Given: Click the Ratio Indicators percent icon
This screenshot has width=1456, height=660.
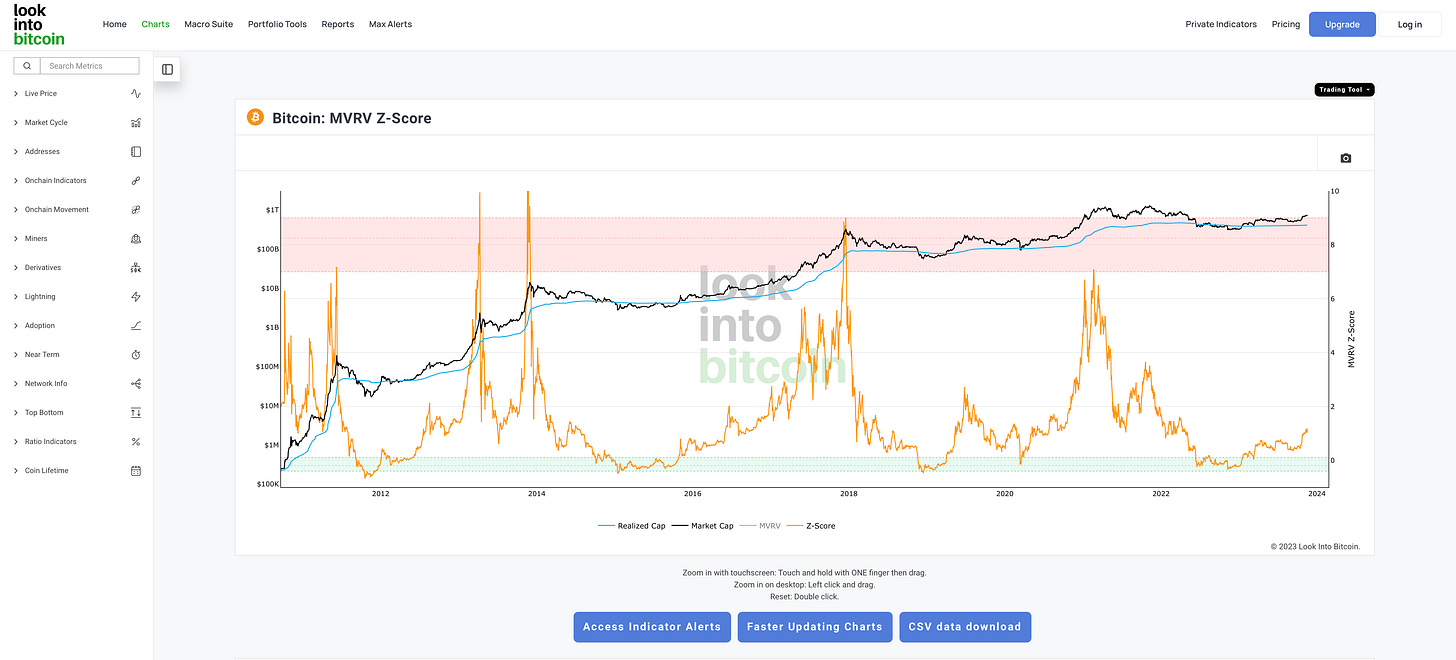Looking at the screenshot, I should [136, 441].
